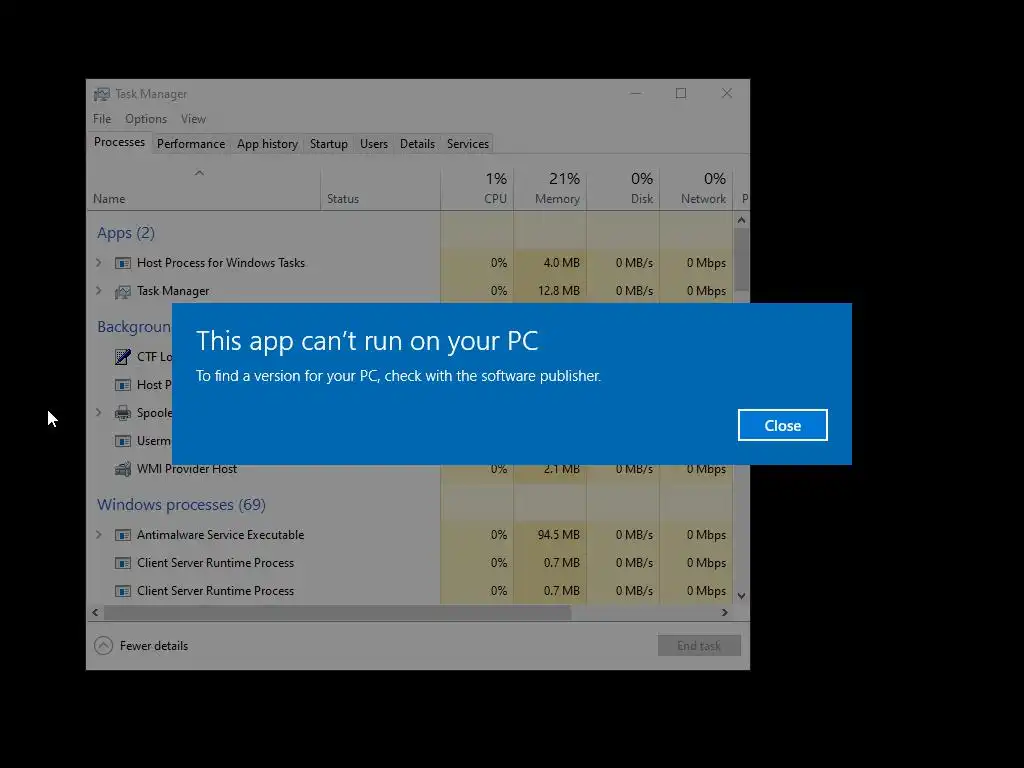Click Host Process for Windows Tasks icon
Screen dimensions: 1024x768
point(123,263)
